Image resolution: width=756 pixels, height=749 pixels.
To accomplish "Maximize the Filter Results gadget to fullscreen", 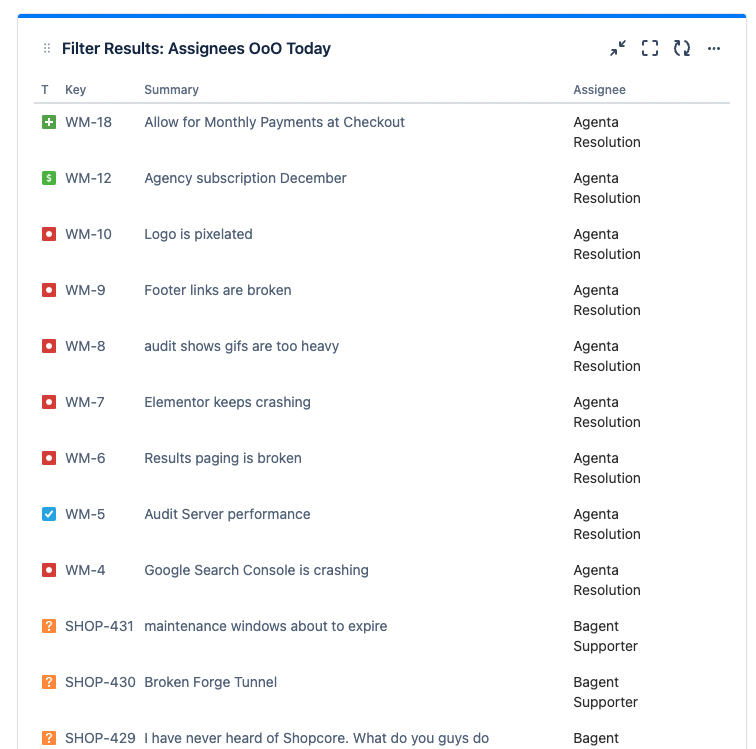I will point(650,48).
